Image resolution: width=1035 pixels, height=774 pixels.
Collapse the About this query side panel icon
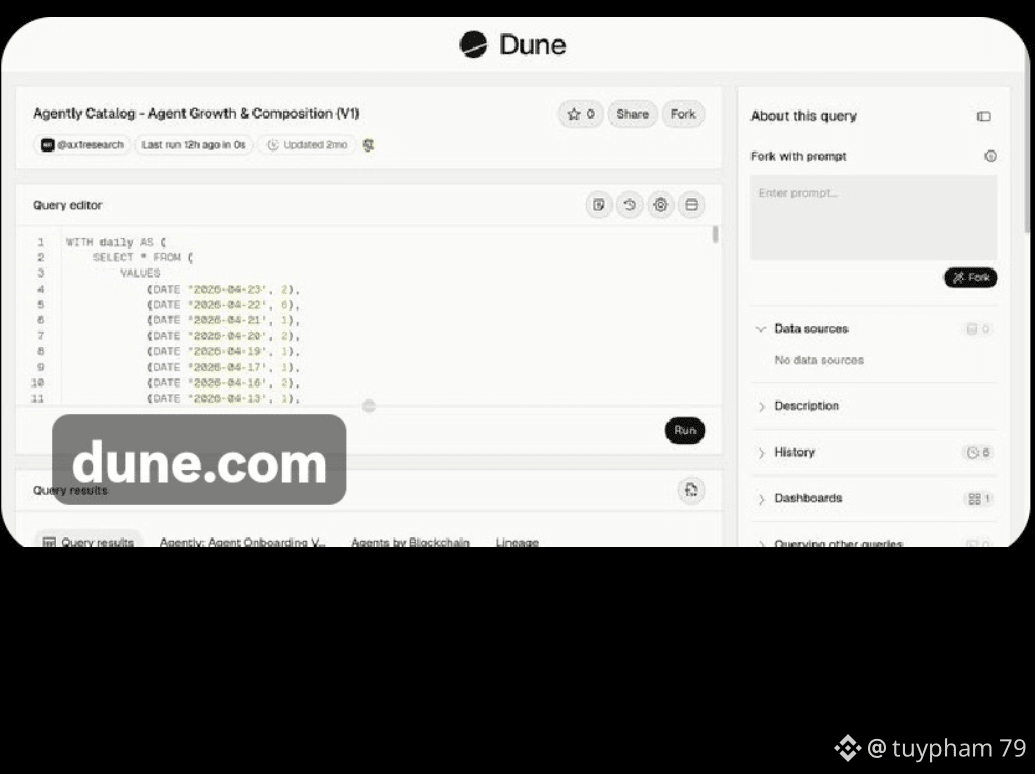(x=984, y=116)
